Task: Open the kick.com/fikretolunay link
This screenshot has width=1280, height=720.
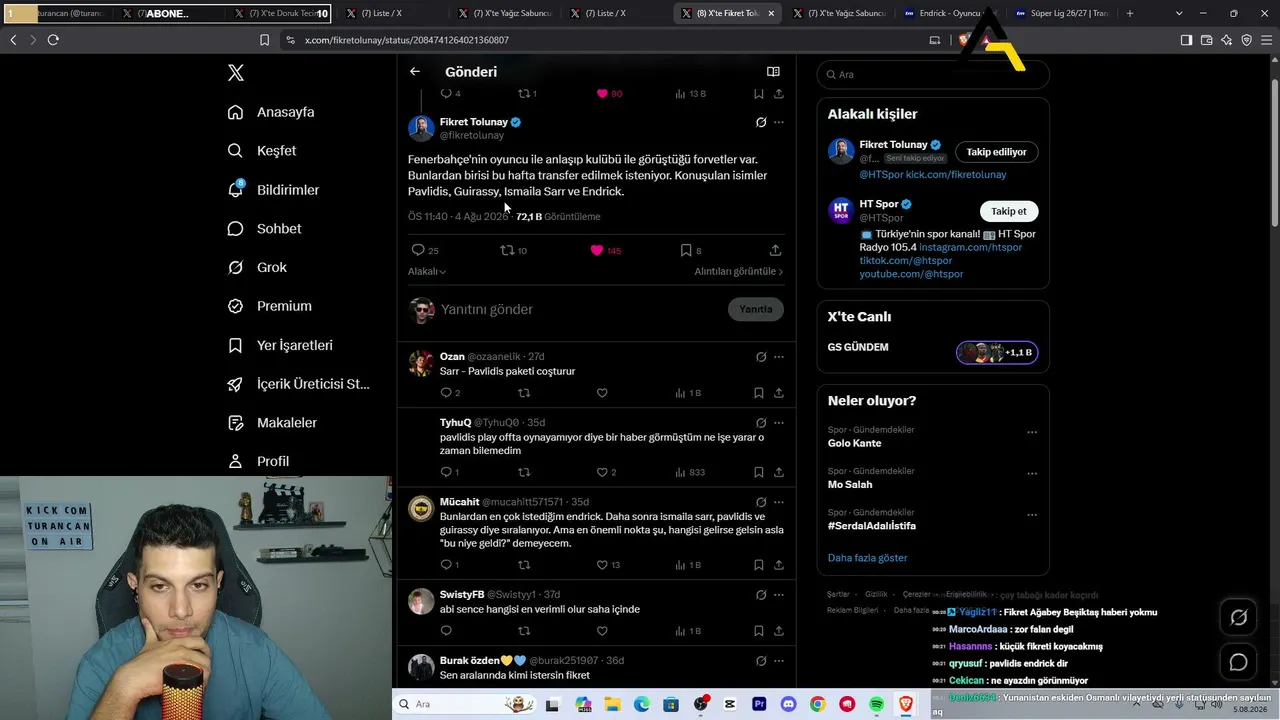Action: click(956, 174)
